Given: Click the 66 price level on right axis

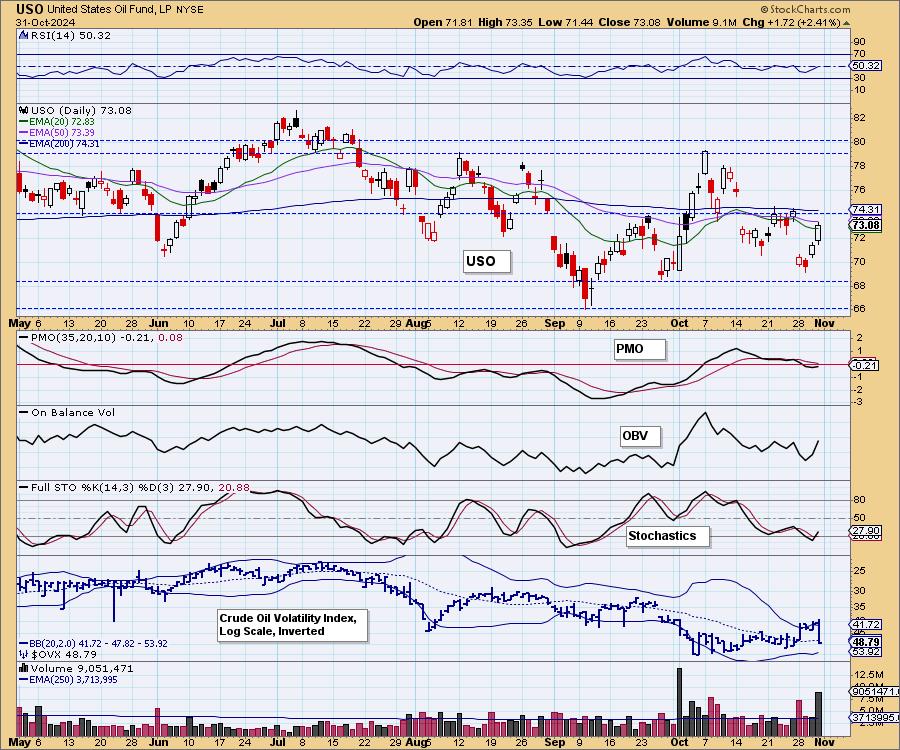Looking at the screenshot, I should (x=859, y=308).
